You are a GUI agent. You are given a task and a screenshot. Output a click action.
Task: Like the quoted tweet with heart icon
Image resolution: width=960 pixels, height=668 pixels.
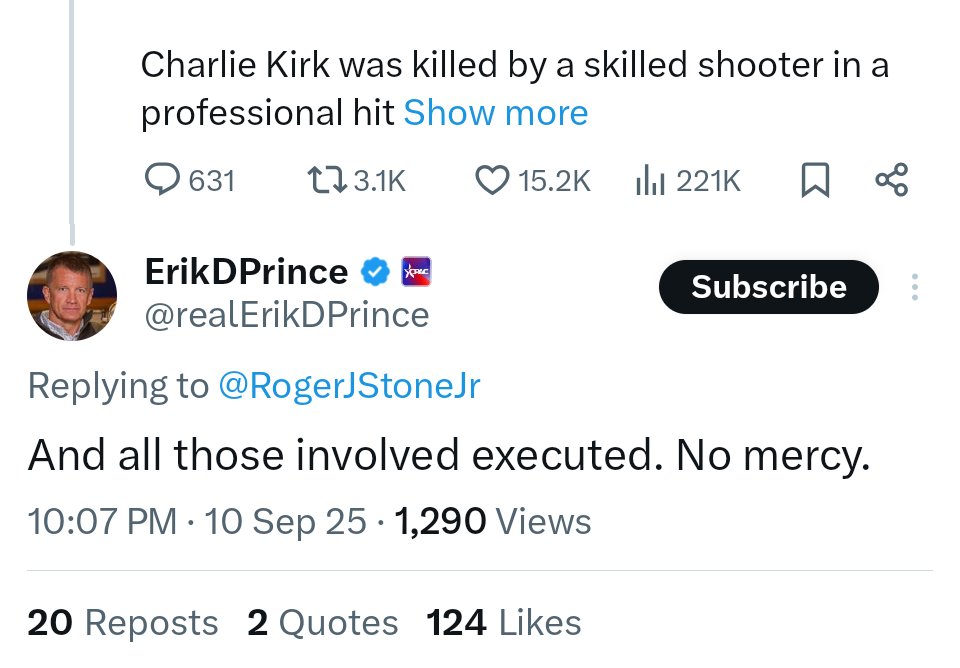click(491, 180)
